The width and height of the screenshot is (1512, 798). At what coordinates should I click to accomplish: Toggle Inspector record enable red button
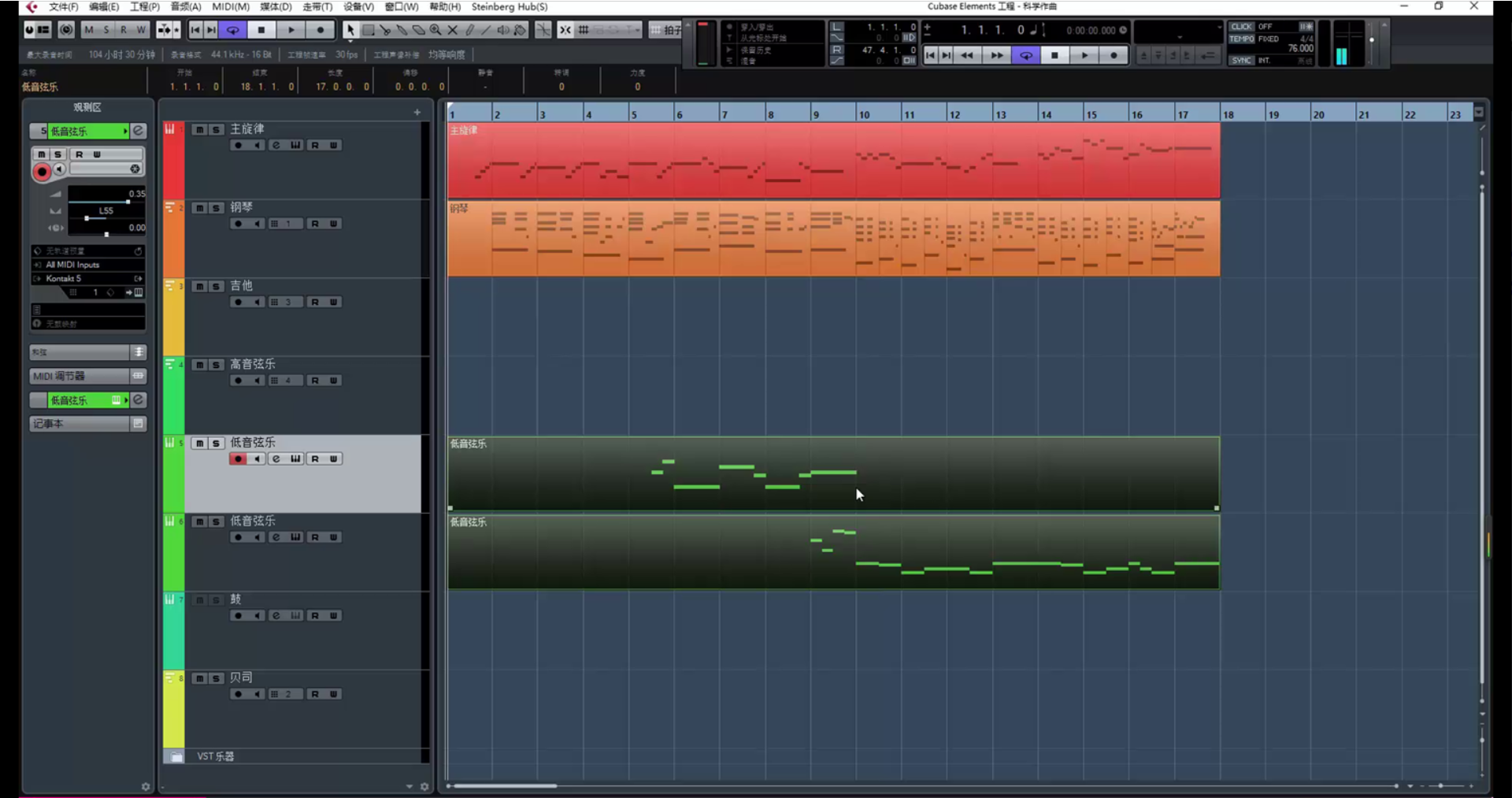pyautogui.click(x=42, y=171)
